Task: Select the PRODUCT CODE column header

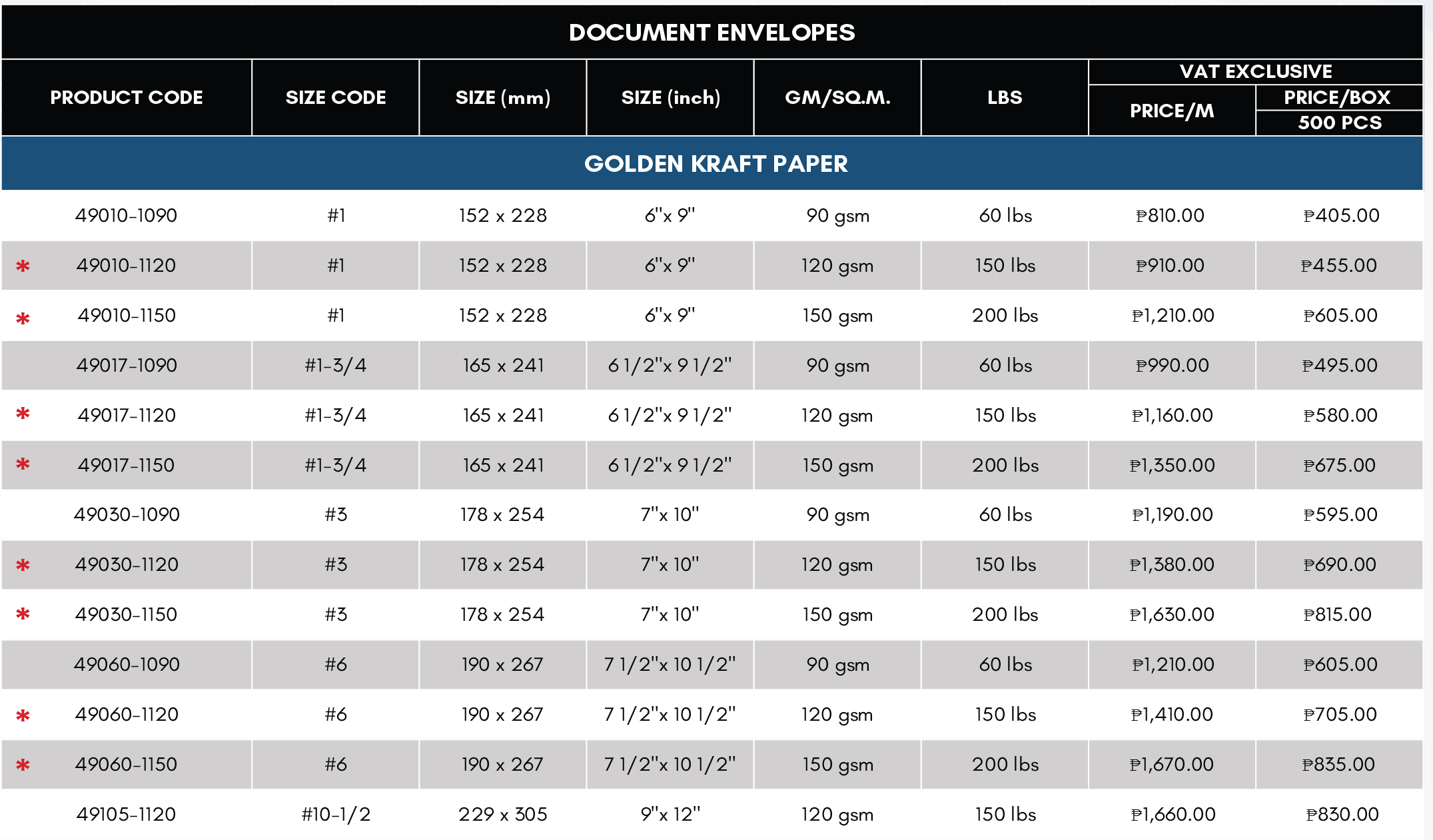Action: pos(127,98)
